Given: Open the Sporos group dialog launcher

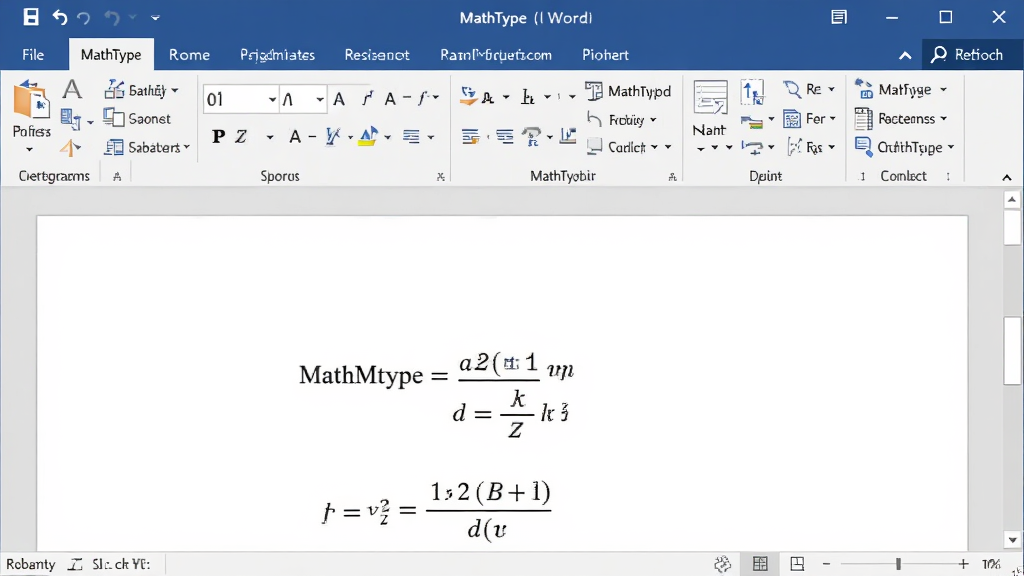Looking at the screenshot, I should click(441, 176).
